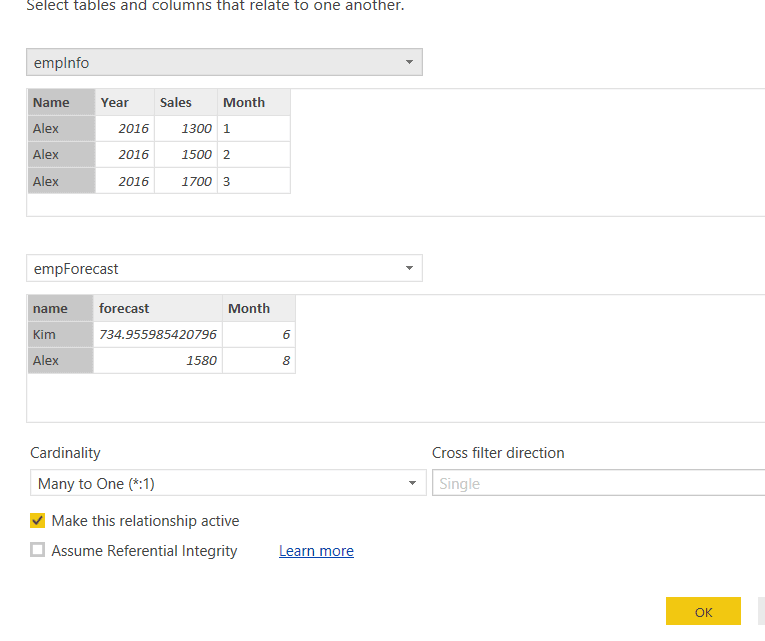Click the Cross filter direction Single field
This screenshot has height=641, width=765.
coord(599,483)
